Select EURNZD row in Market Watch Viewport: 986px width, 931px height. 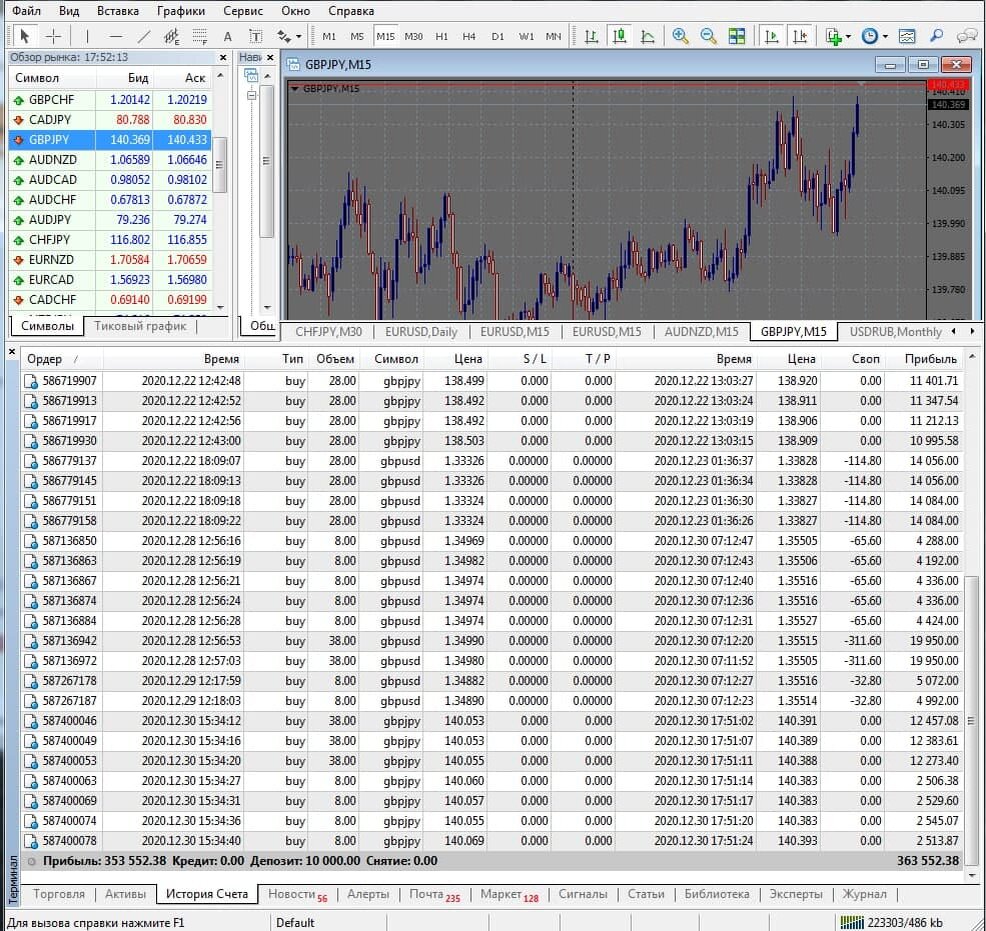(110, 260)
